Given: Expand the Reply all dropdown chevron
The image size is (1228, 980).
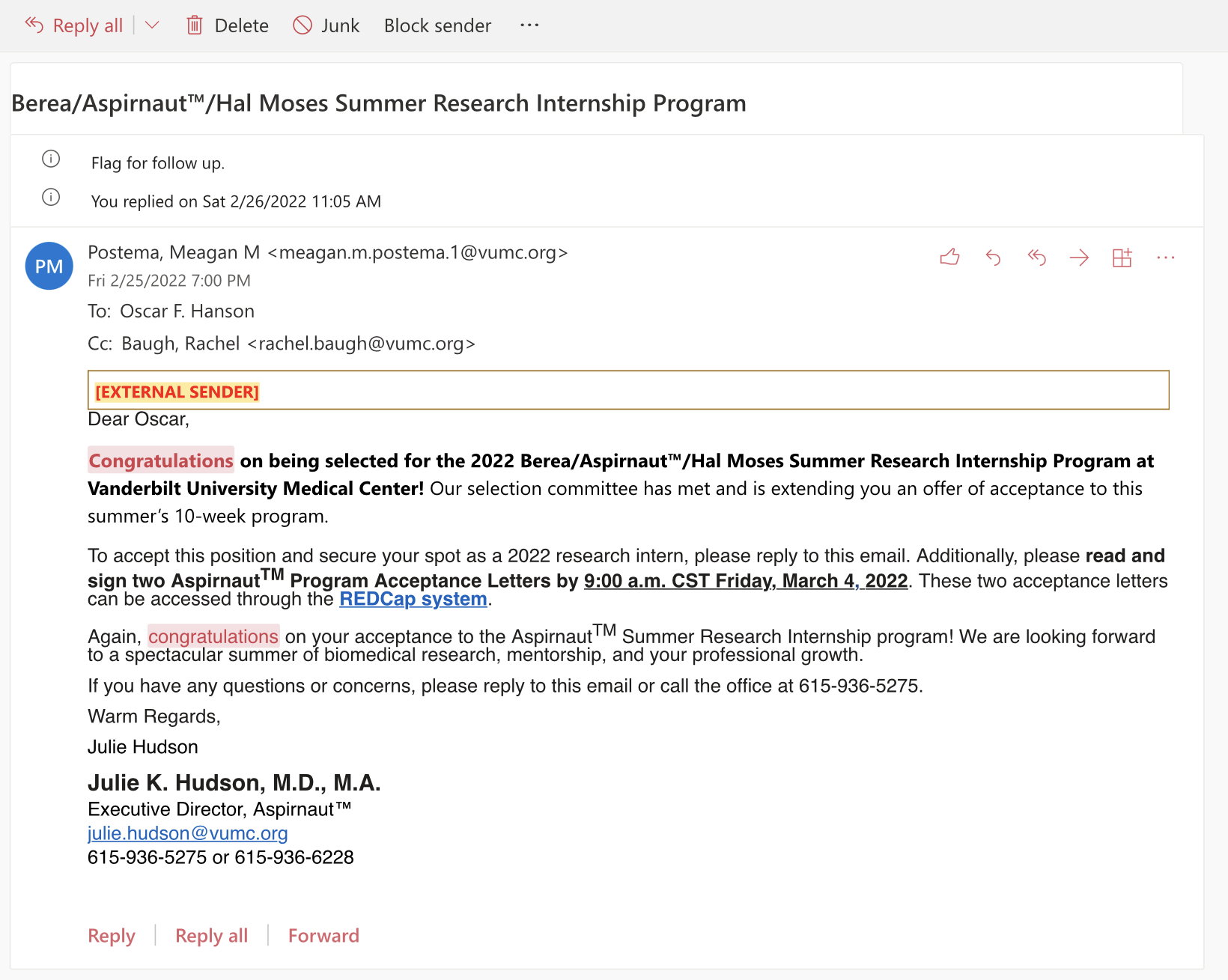Looking at the screenshot, I should [x=152, y=25].
